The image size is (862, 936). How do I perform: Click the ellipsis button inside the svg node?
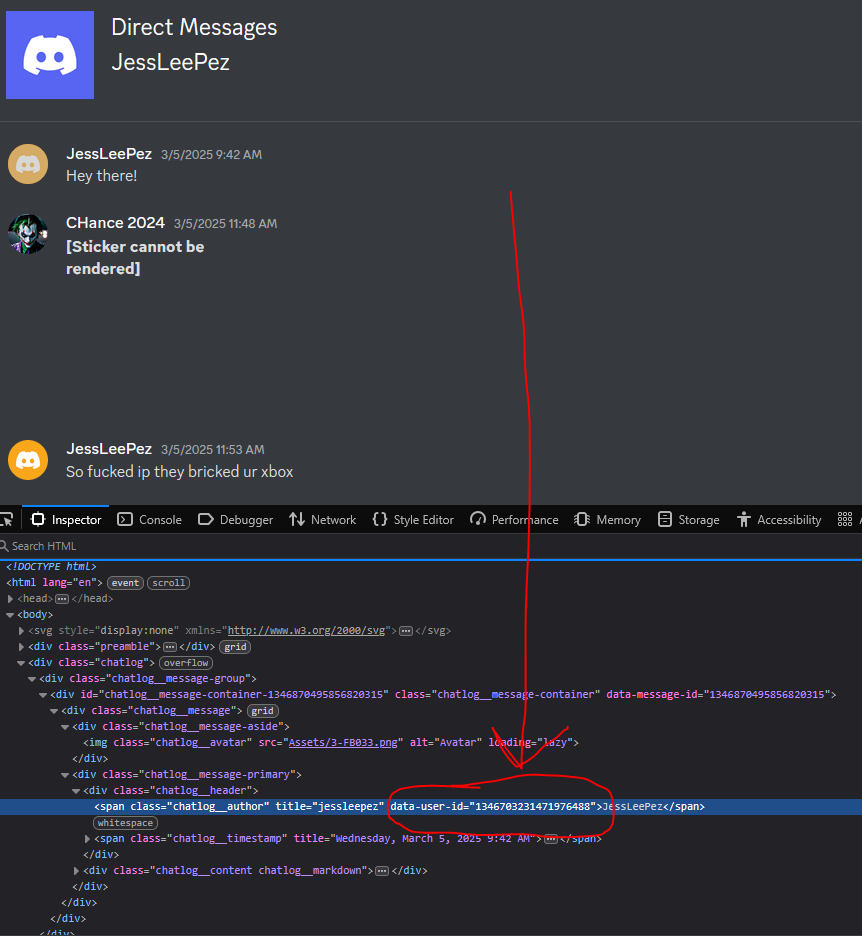[x=406, y=631]
